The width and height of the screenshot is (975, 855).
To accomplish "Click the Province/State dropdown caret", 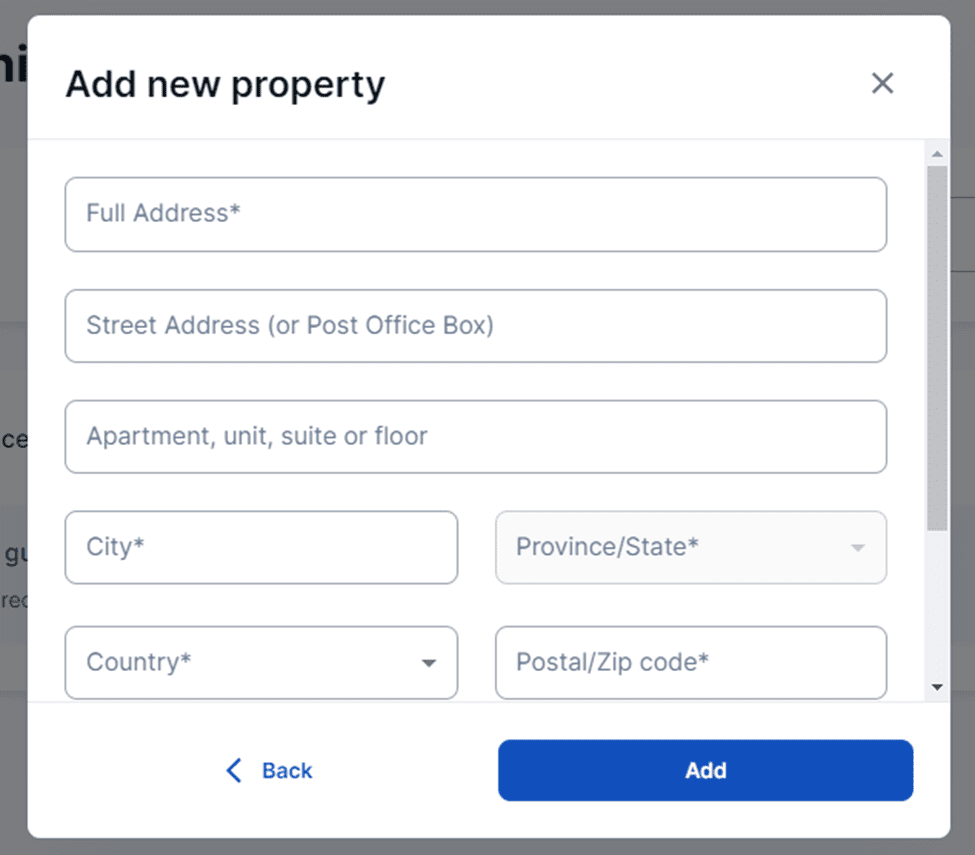I will click(857, 548).
